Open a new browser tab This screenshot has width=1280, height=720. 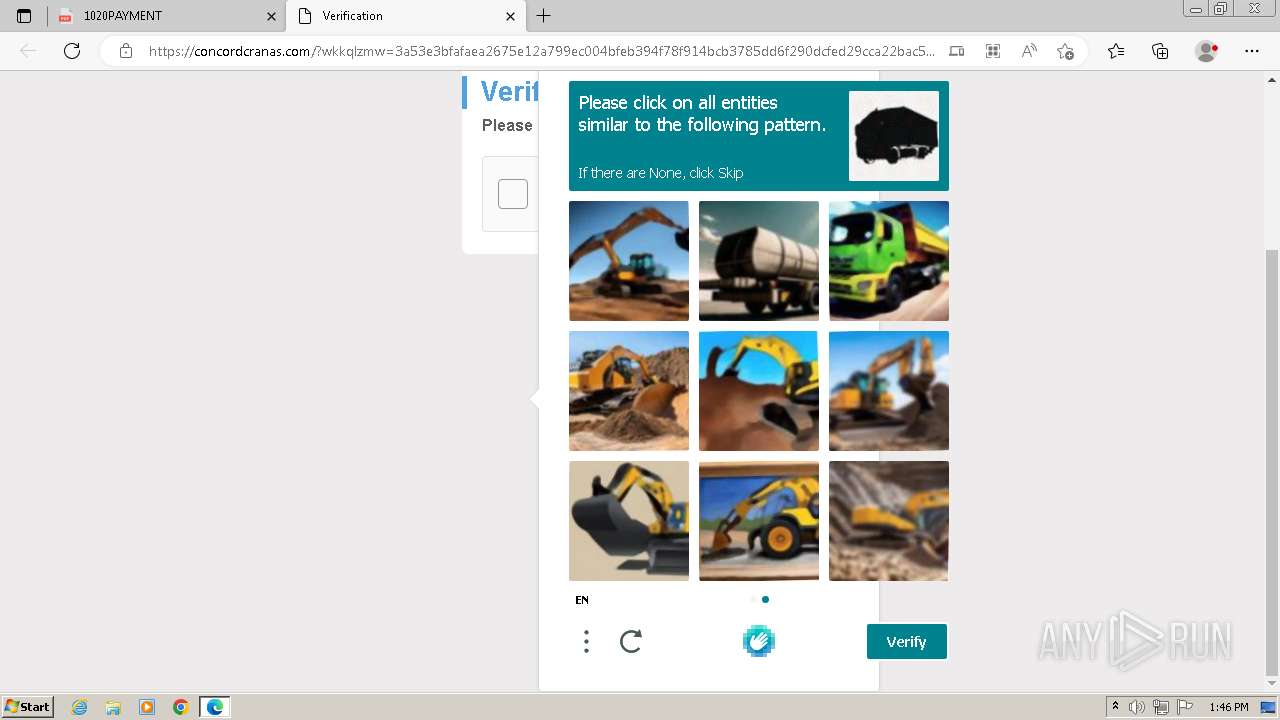[x=543, y=16]
